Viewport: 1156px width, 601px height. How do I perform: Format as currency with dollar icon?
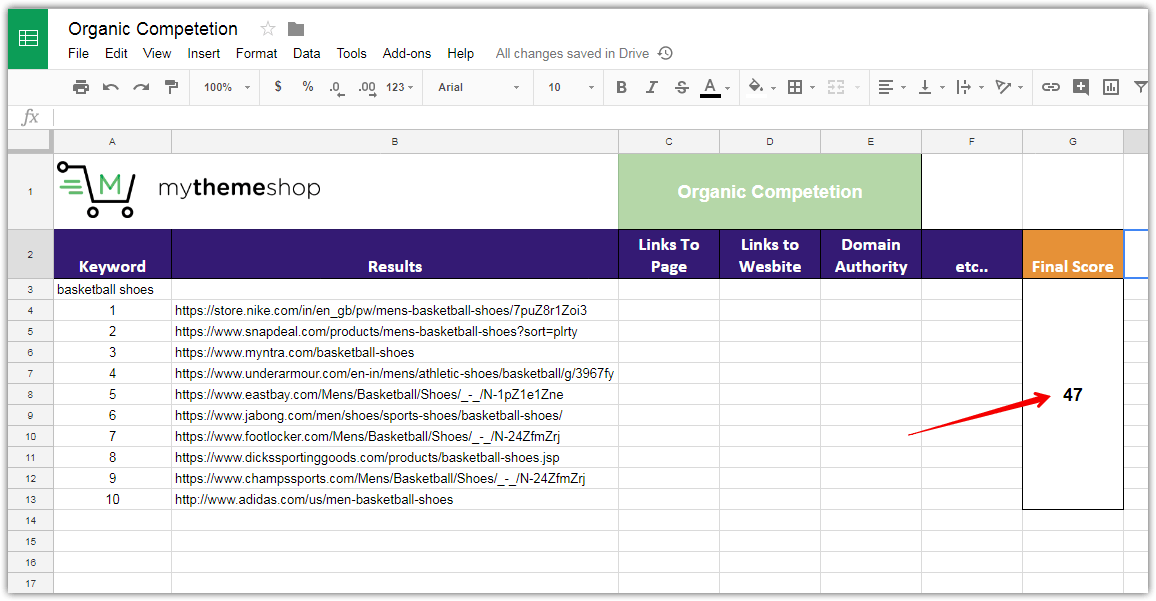[x=278, y=87]
